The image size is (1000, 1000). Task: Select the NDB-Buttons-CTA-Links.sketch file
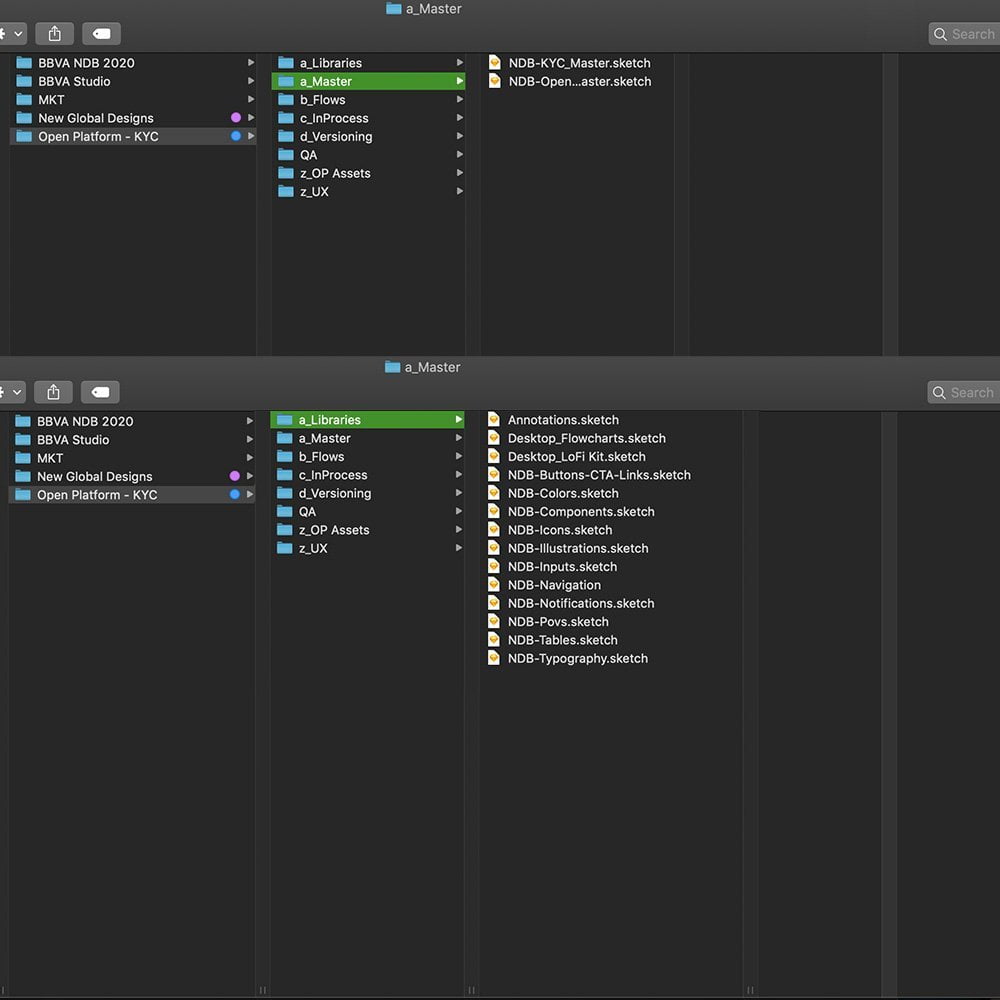point(598,475)
